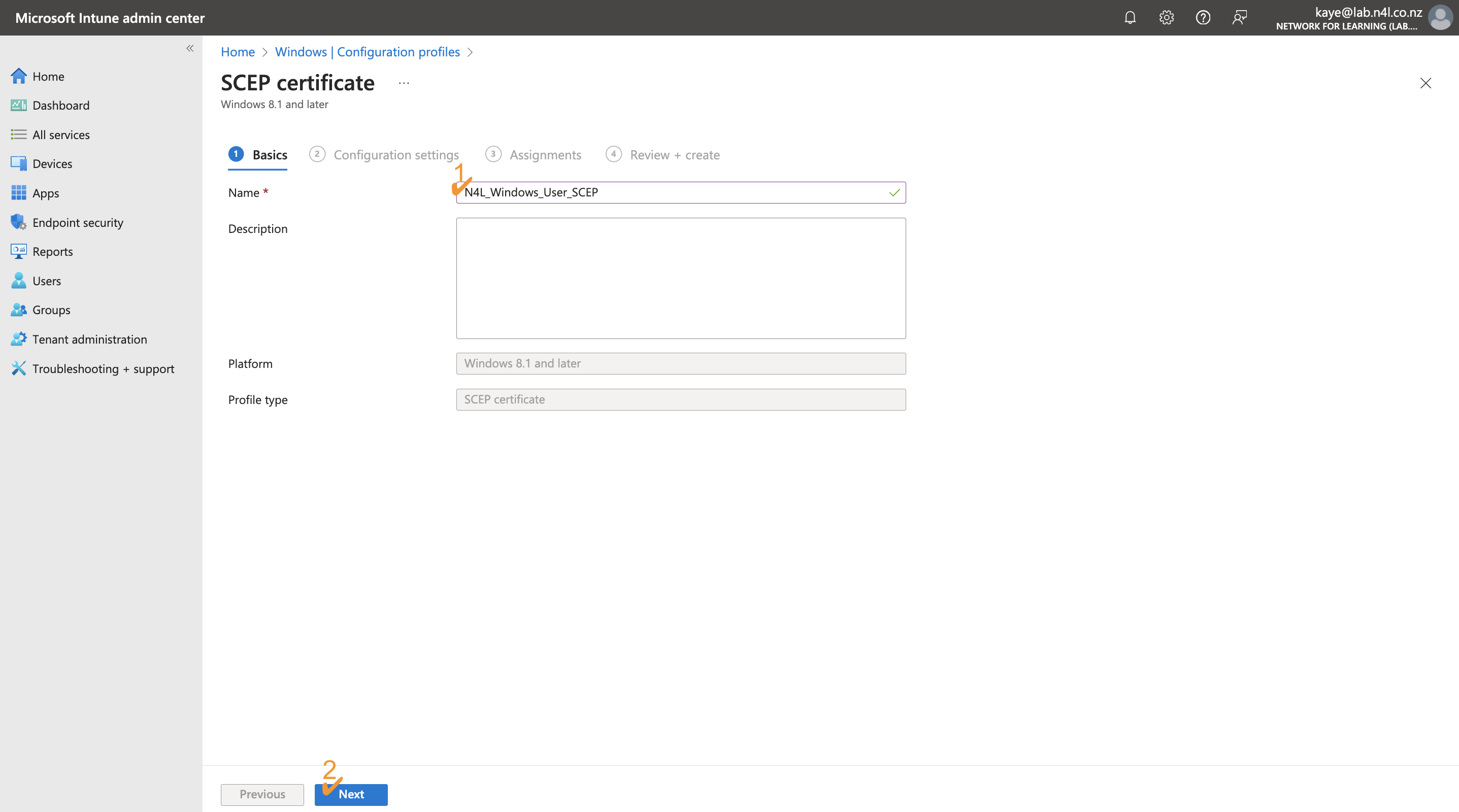Select Apps in the sidebar

[x=46, y=192]
